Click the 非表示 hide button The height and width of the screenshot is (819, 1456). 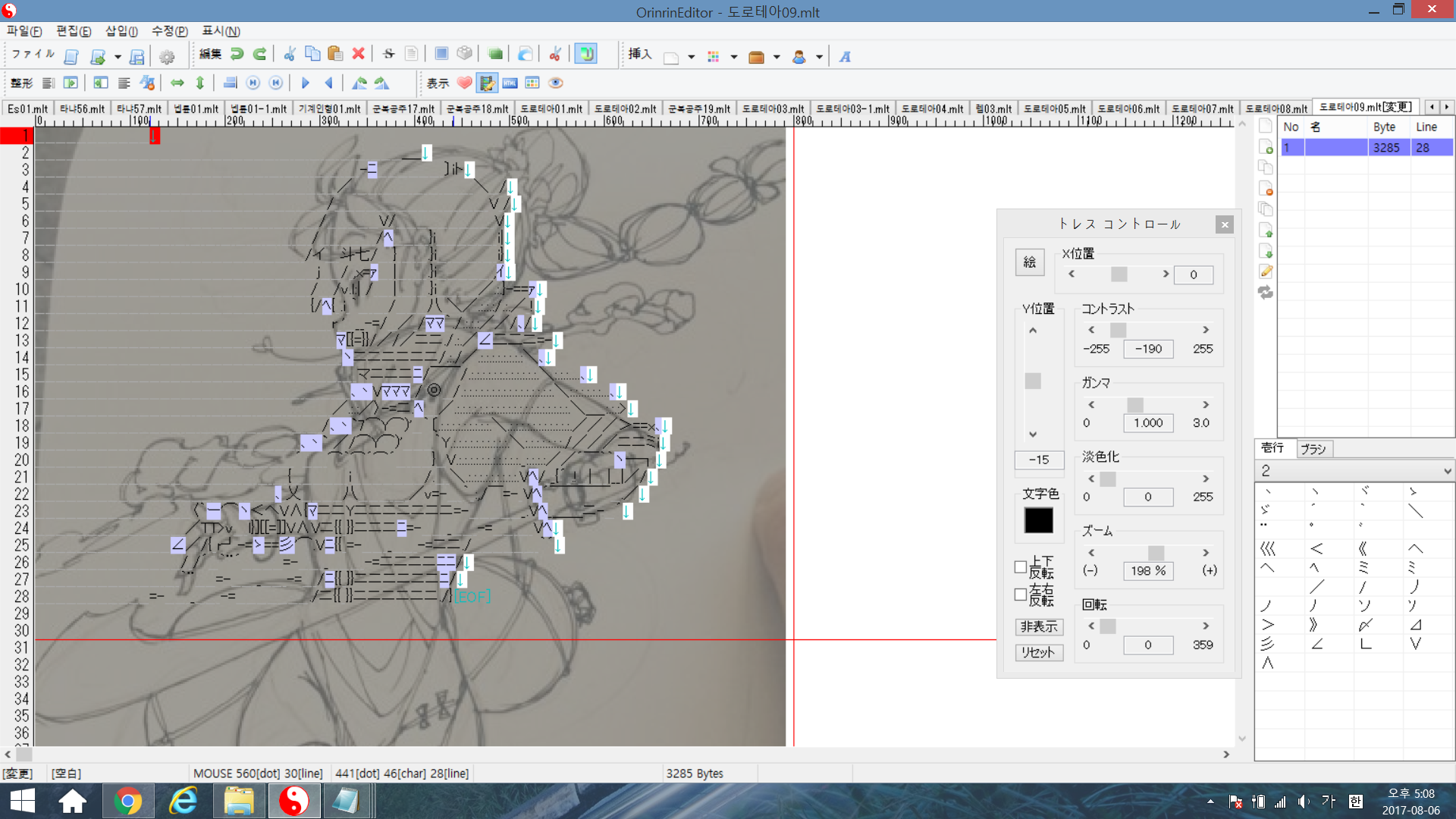(1038, 626)
